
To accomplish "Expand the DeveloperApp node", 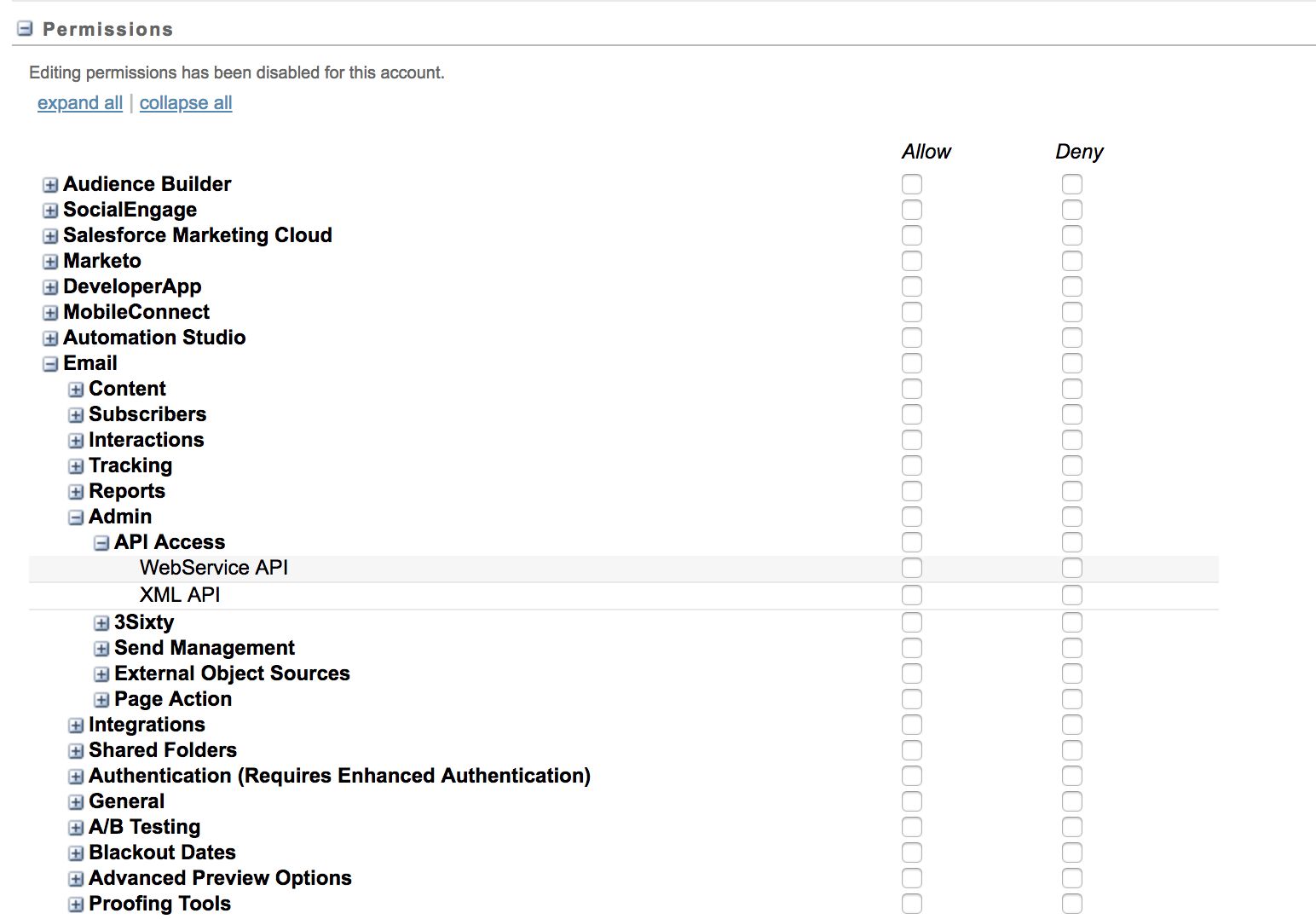I will click(x=50, y=287).
